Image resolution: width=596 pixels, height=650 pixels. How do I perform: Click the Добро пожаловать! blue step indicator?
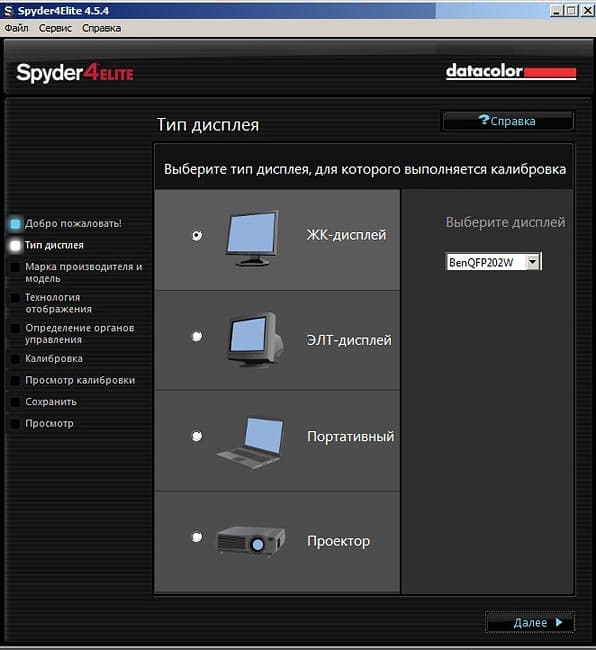[15, 224]
